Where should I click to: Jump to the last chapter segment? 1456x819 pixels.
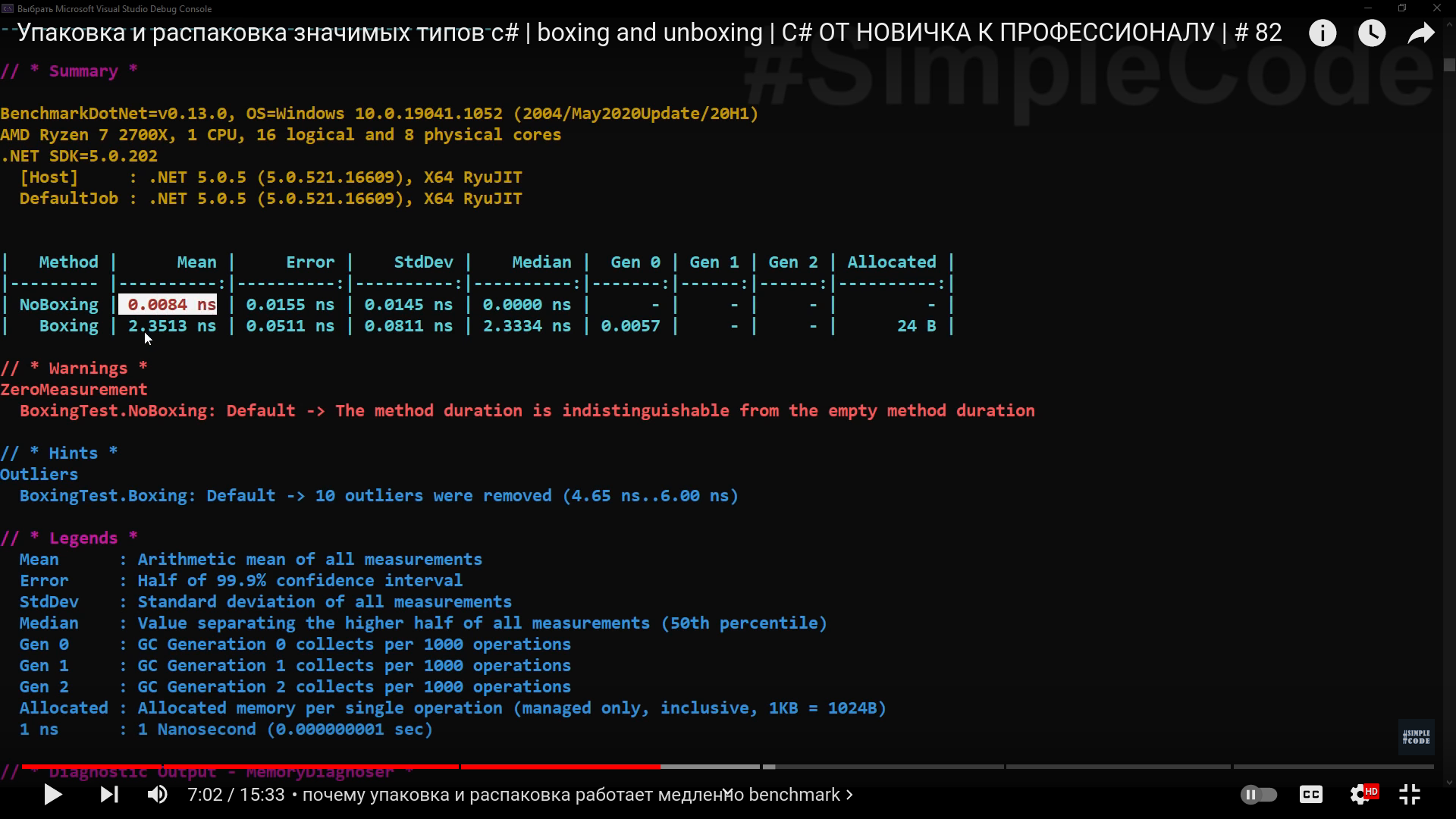(x=1333, y=767)
